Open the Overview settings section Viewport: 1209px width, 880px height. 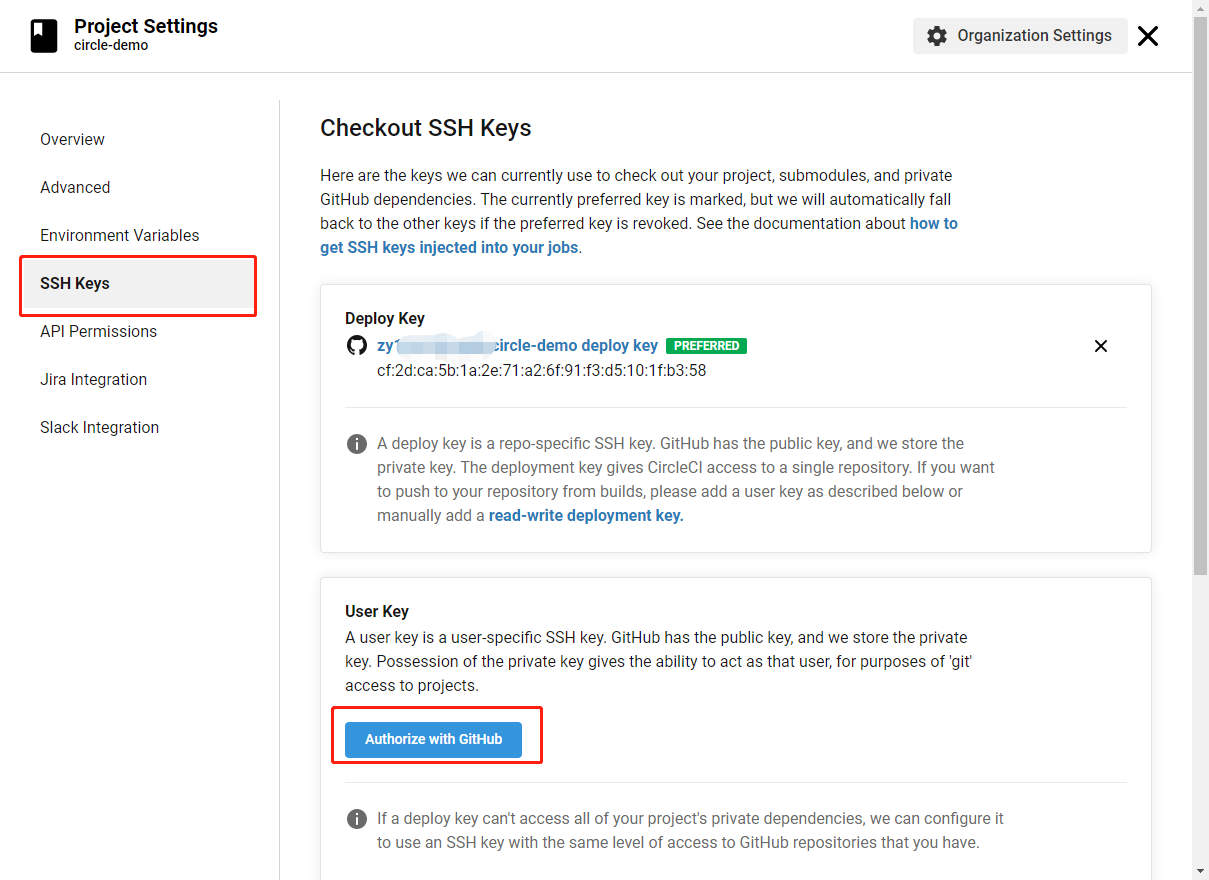72,139
